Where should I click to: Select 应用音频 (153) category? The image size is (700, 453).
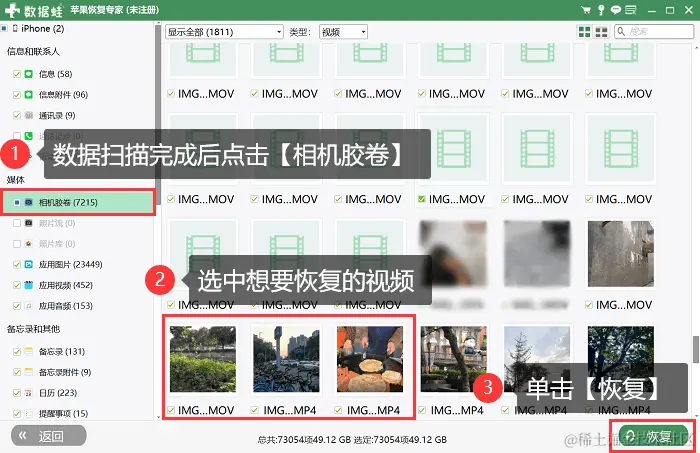[66, 306]
